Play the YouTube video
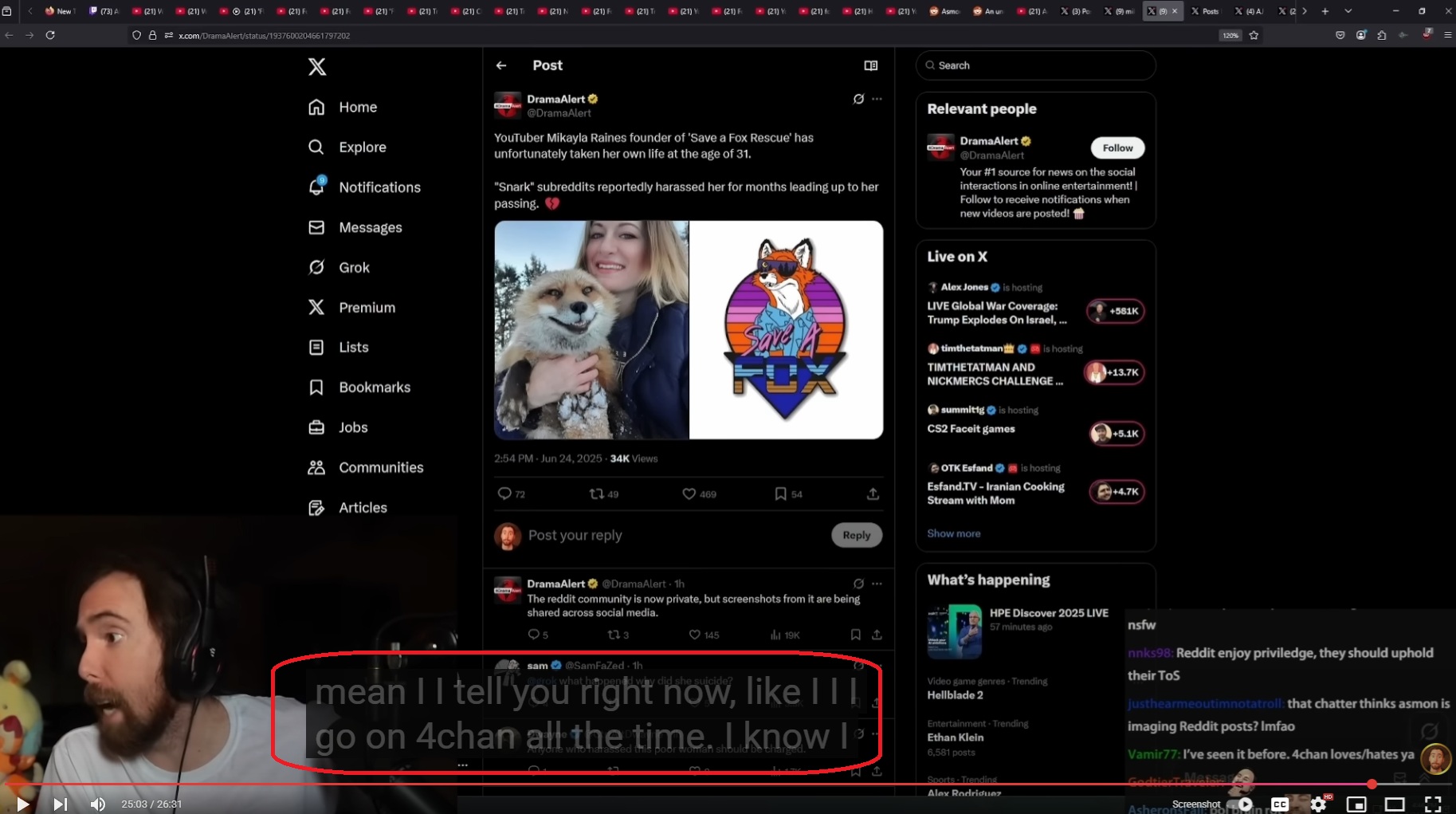This screenshot has width=1456, height=814. 22,804
